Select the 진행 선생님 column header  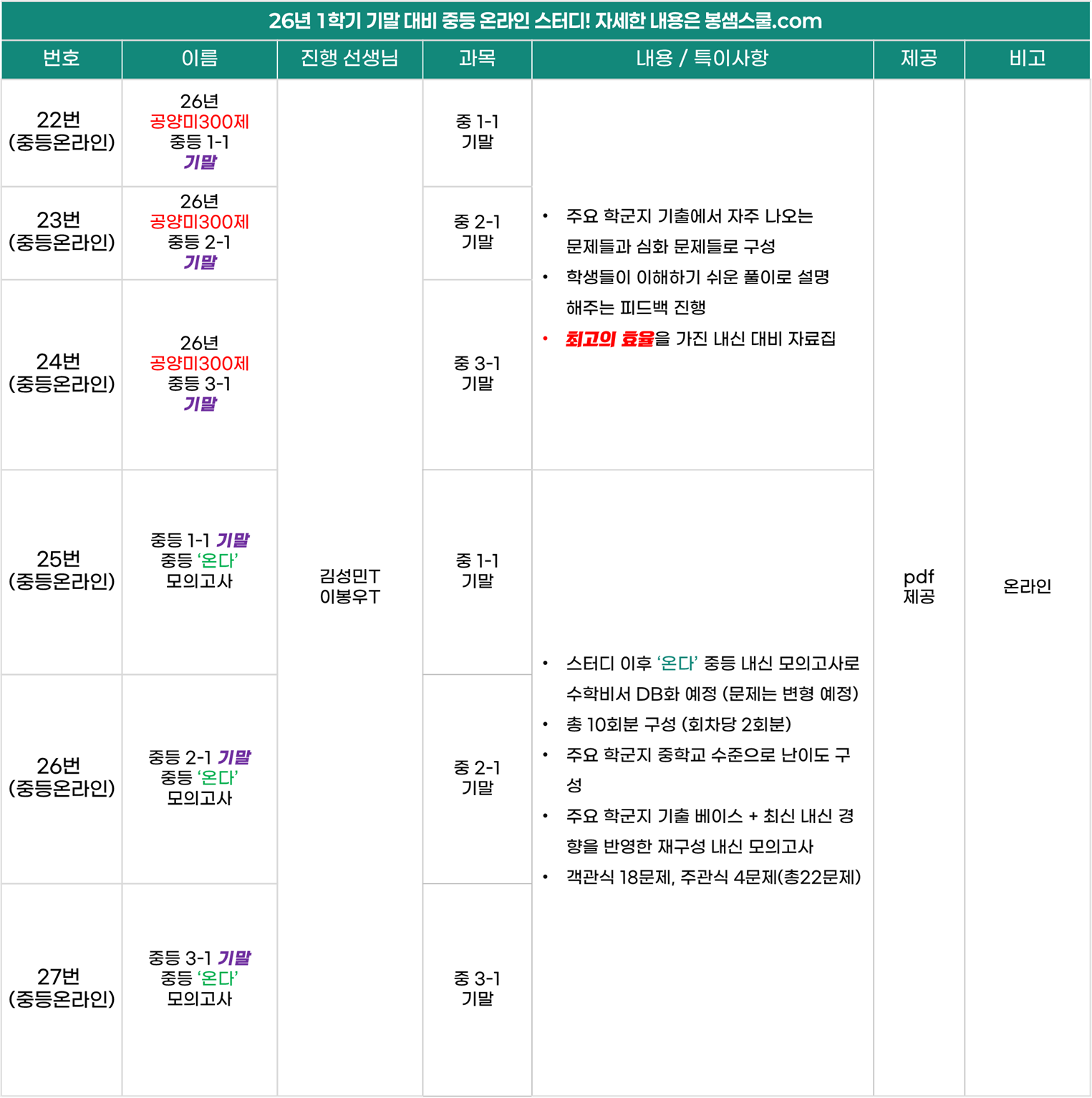click(350, 59)
